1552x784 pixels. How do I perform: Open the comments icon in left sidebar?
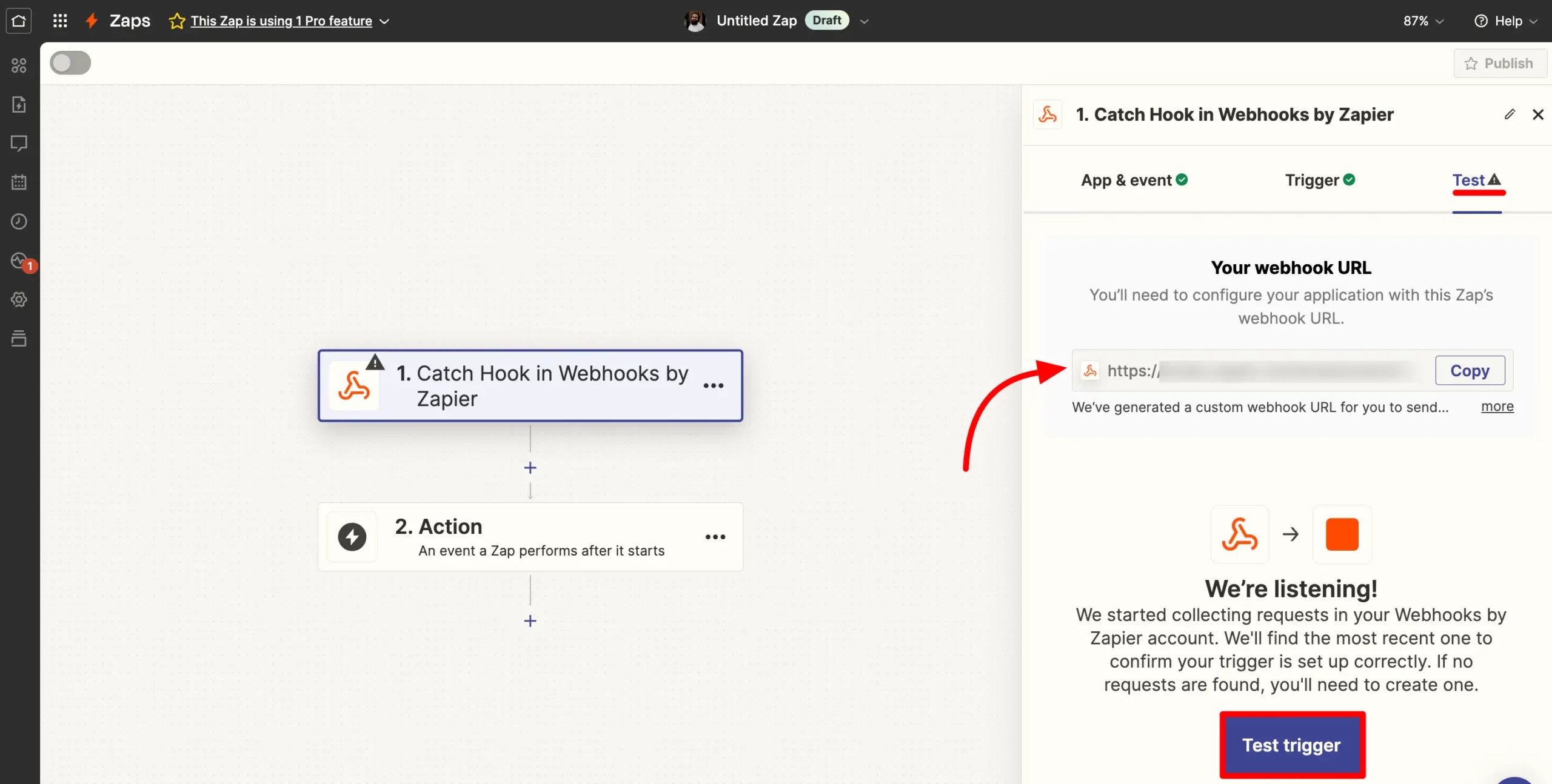click(x=19, y=144)
